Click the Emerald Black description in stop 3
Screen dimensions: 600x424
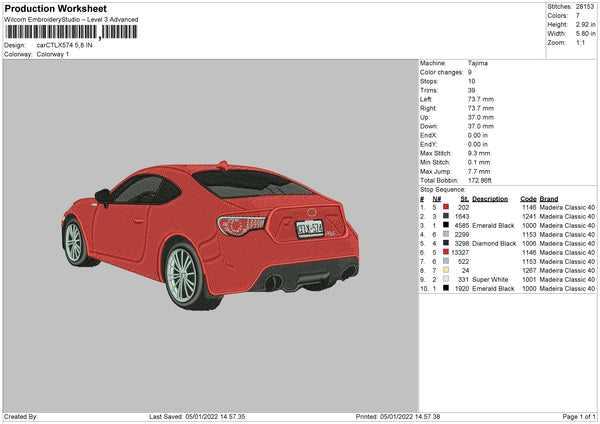pyautogui.click(x=495, y=225)
